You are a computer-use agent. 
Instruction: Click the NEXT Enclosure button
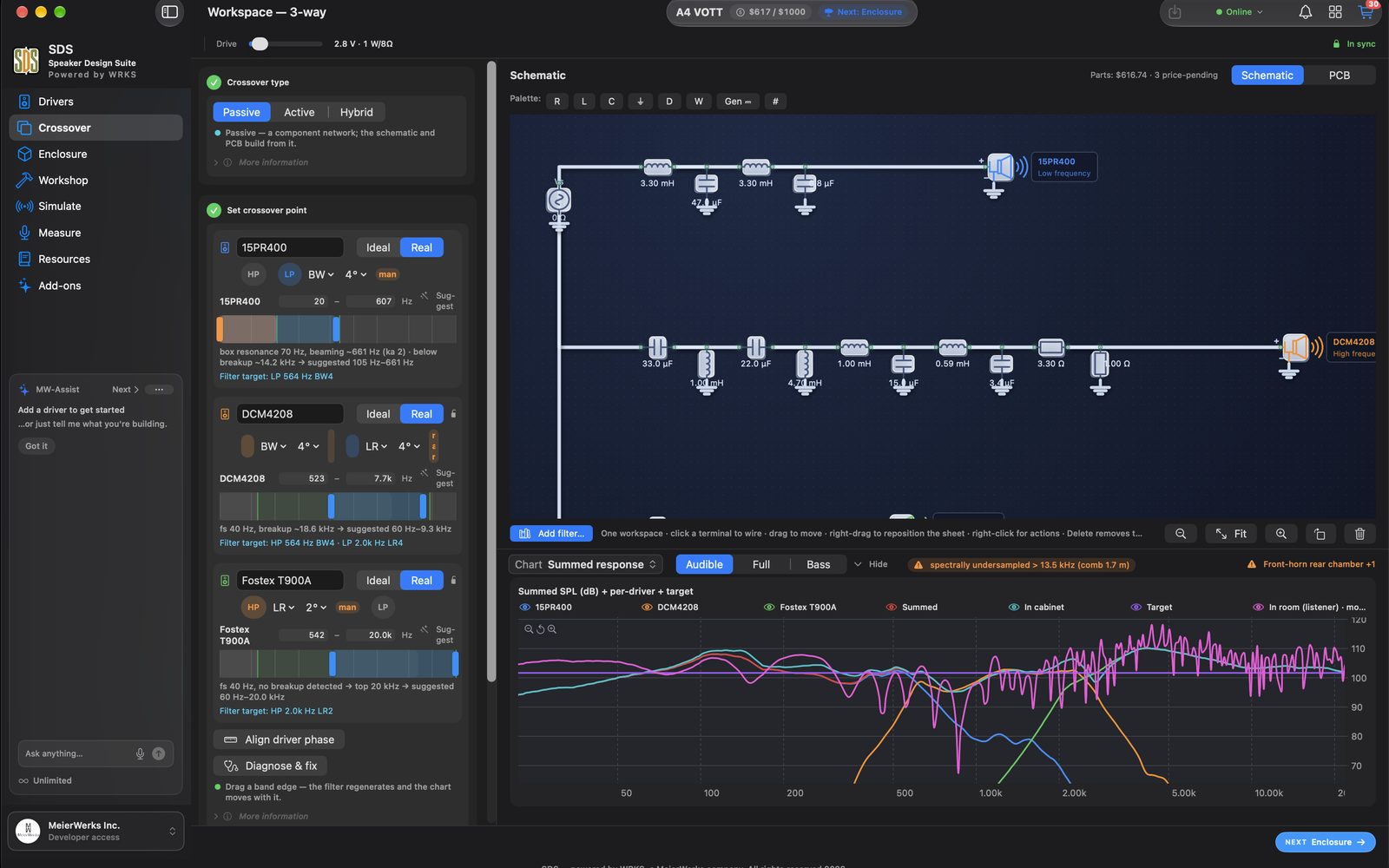click(x=1325, y=842)
